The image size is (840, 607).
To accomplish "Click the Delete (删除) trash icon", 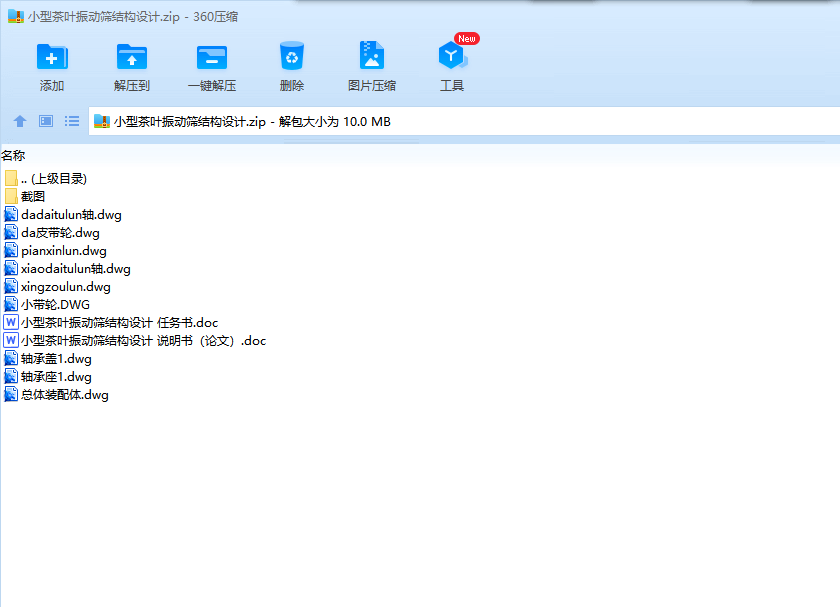I will click(x=292, y=56).
